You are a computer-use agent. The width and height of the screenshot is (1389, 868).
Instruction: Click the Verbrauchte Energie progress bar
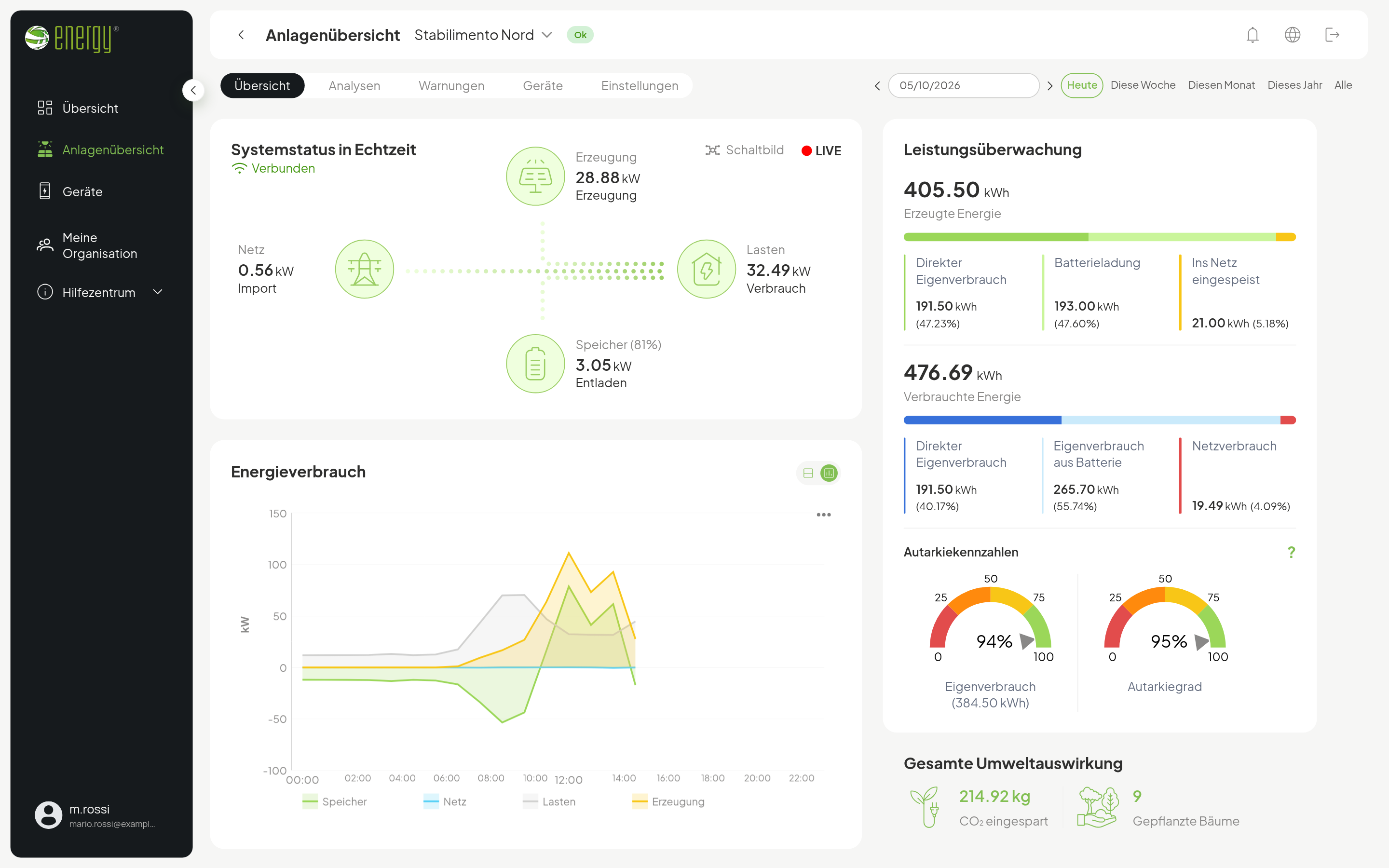click(x=1099, y=420)
